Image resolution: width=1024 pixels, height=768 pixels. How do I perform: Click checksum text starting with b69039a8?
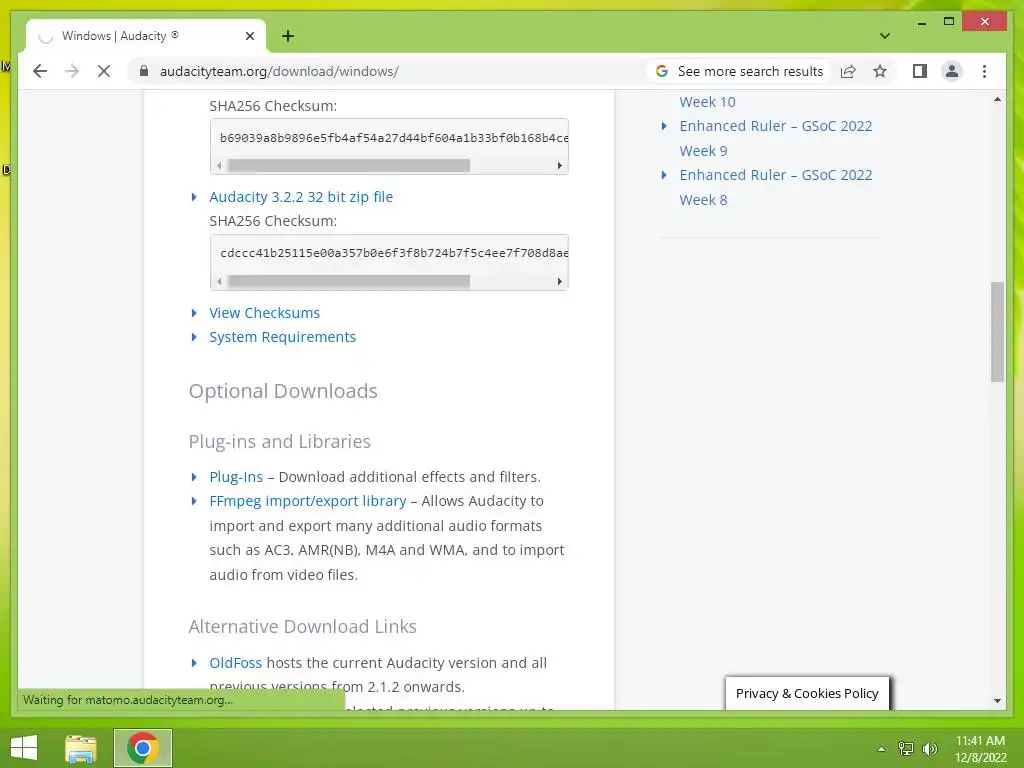coord(394,138)
